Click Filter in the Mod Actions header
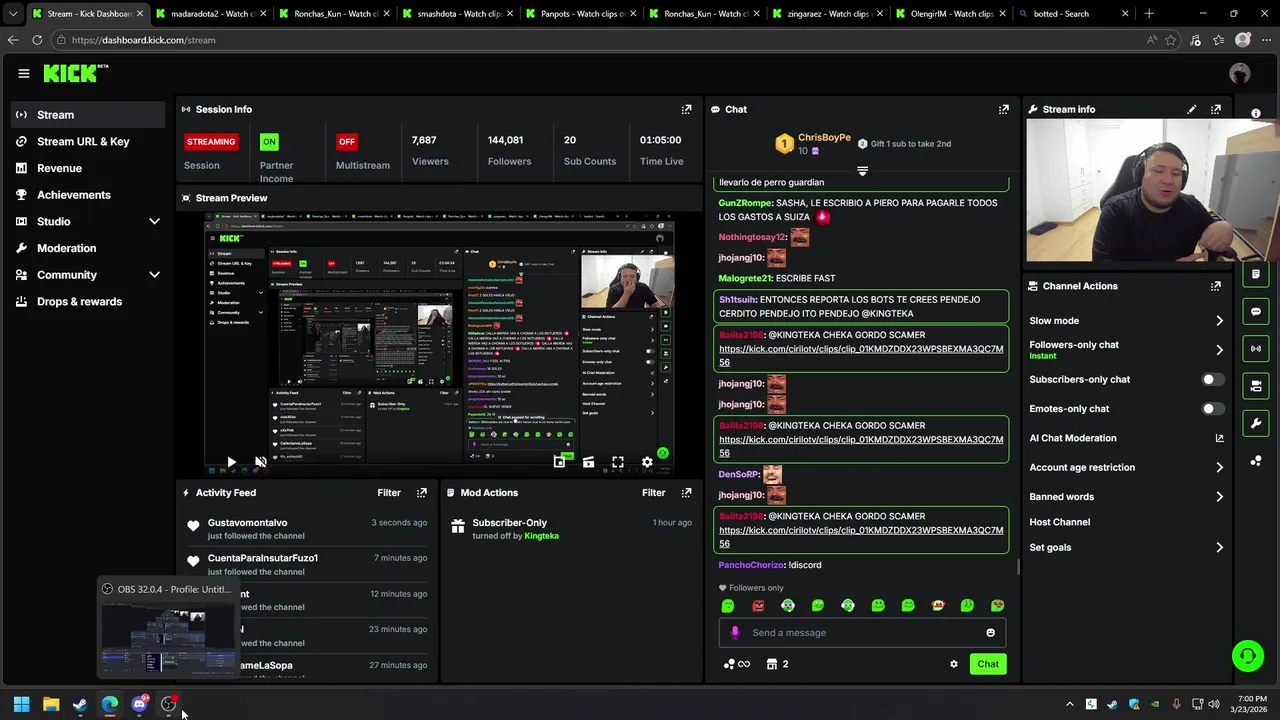The height and width of the screenshot is (720, 1280). coord(653,492)
